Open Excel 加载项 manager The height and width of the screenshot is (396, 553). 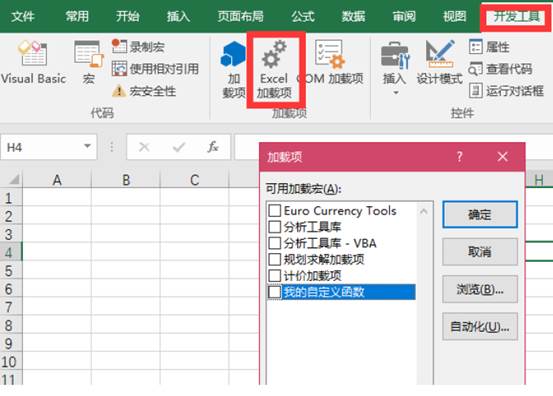point(274,69)
